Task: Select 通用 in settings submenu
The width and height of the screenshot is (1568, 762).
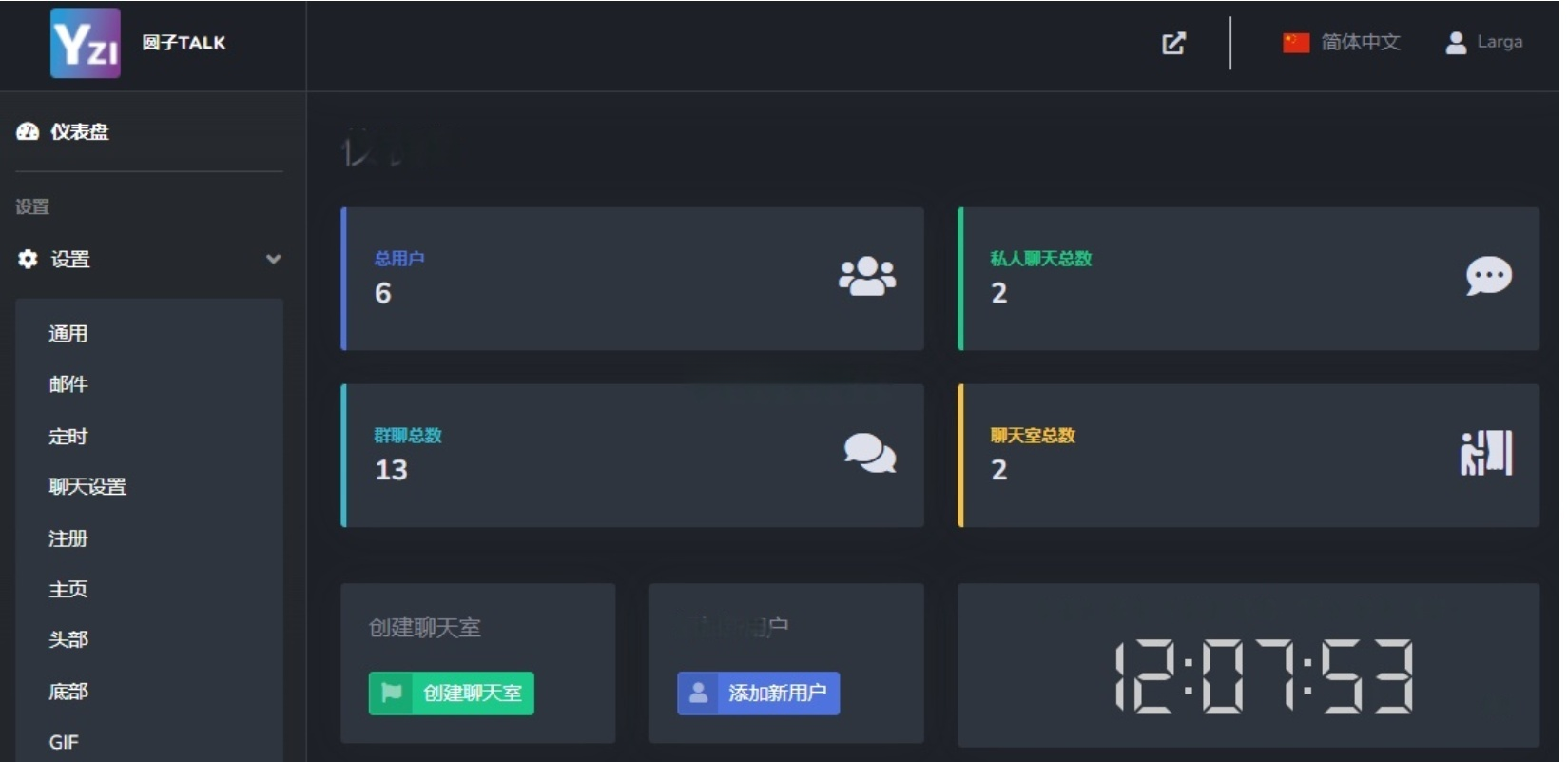Action: tap(68, 334)
